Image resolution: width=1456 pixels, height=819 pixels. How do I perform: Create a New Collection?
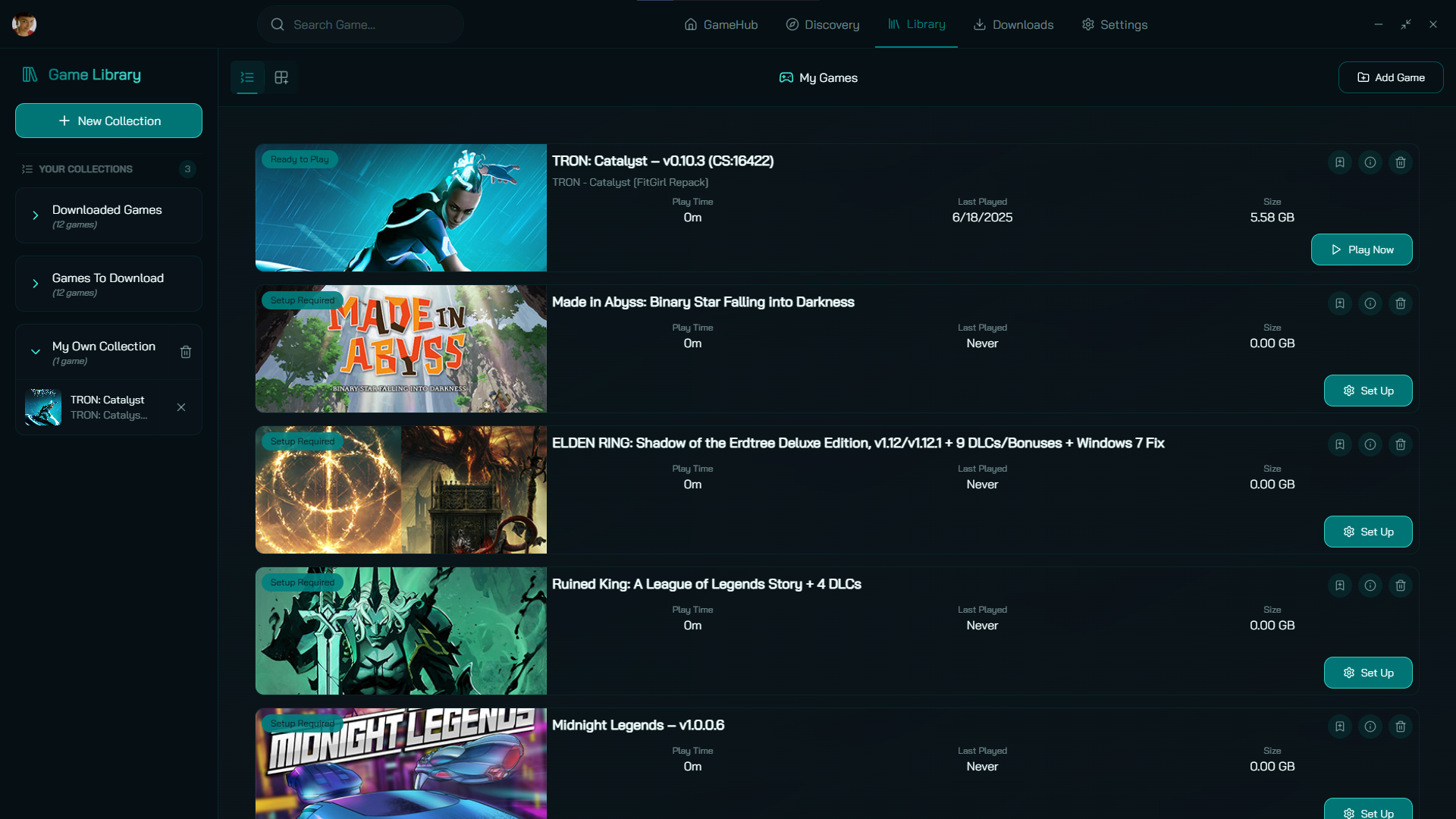(108, 121)
